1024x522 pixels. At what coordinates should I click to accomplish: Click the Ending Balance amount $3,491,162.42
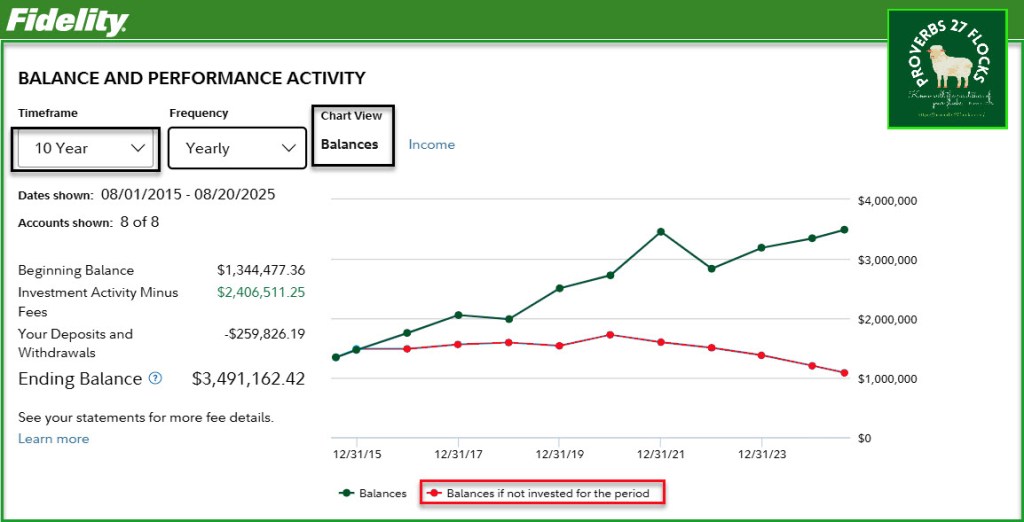(248, 379)
